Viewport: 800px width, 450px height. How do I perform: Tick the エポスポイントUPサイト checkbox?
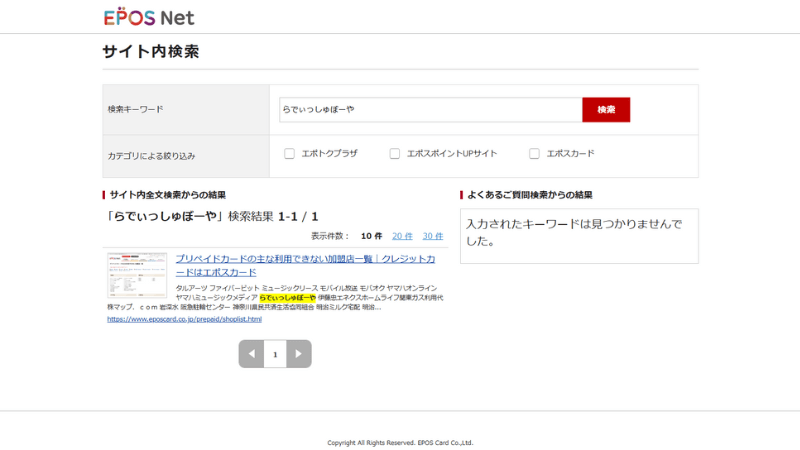[x=394, y=154]
